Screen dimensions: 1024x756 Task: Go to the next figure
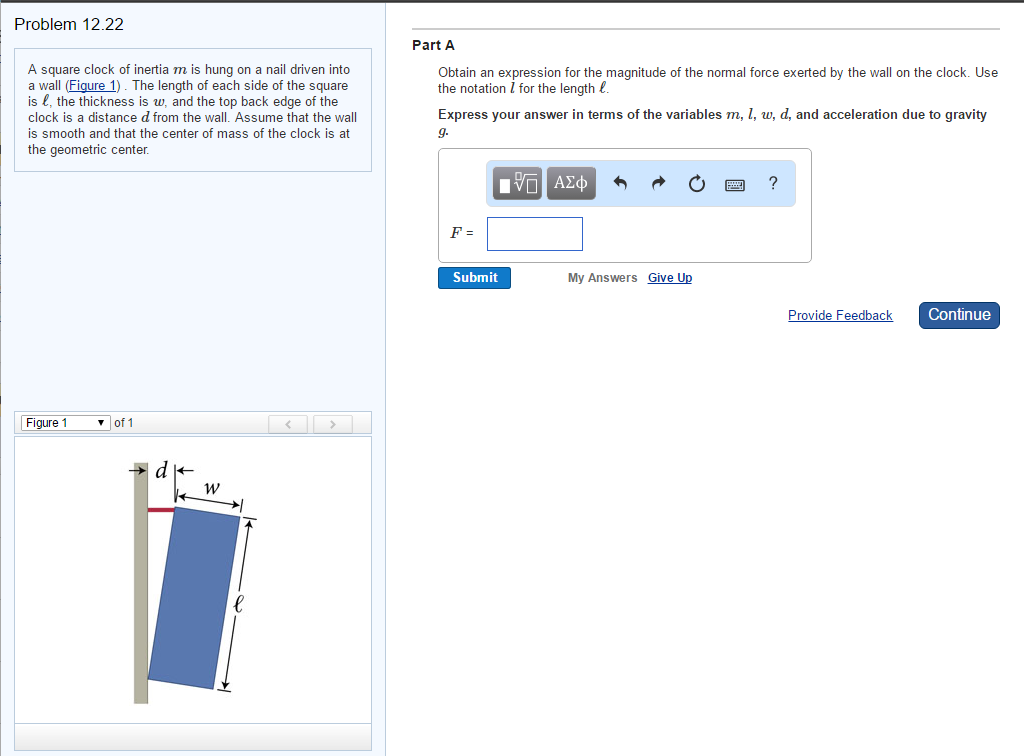point(332,423)
